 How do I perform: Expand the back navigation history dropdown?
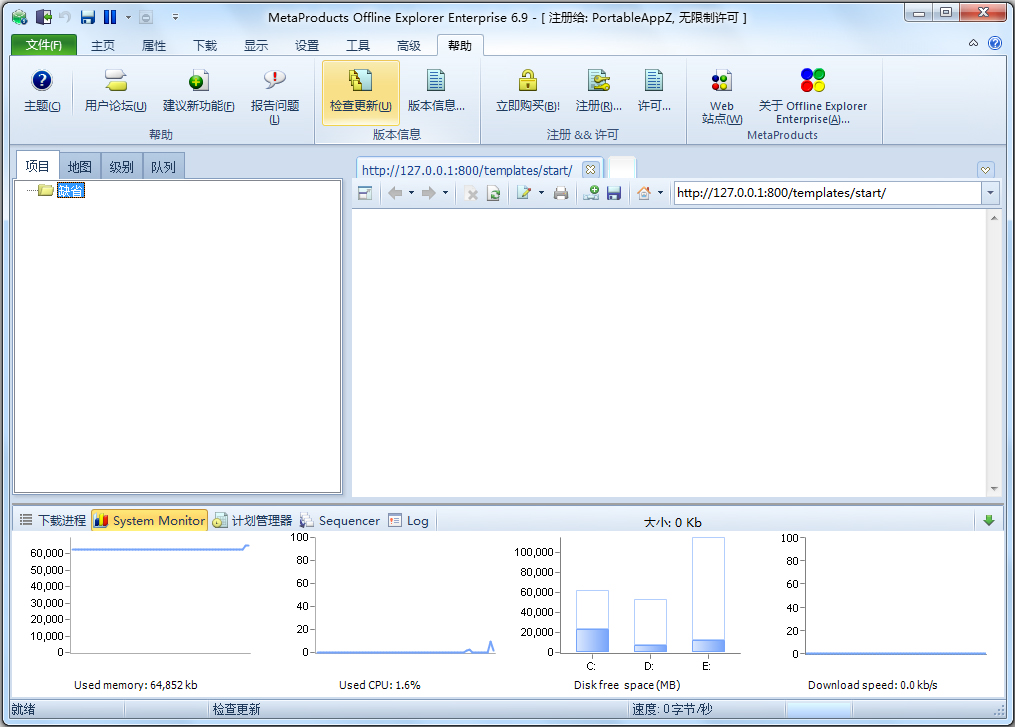[x=411, y=193]
